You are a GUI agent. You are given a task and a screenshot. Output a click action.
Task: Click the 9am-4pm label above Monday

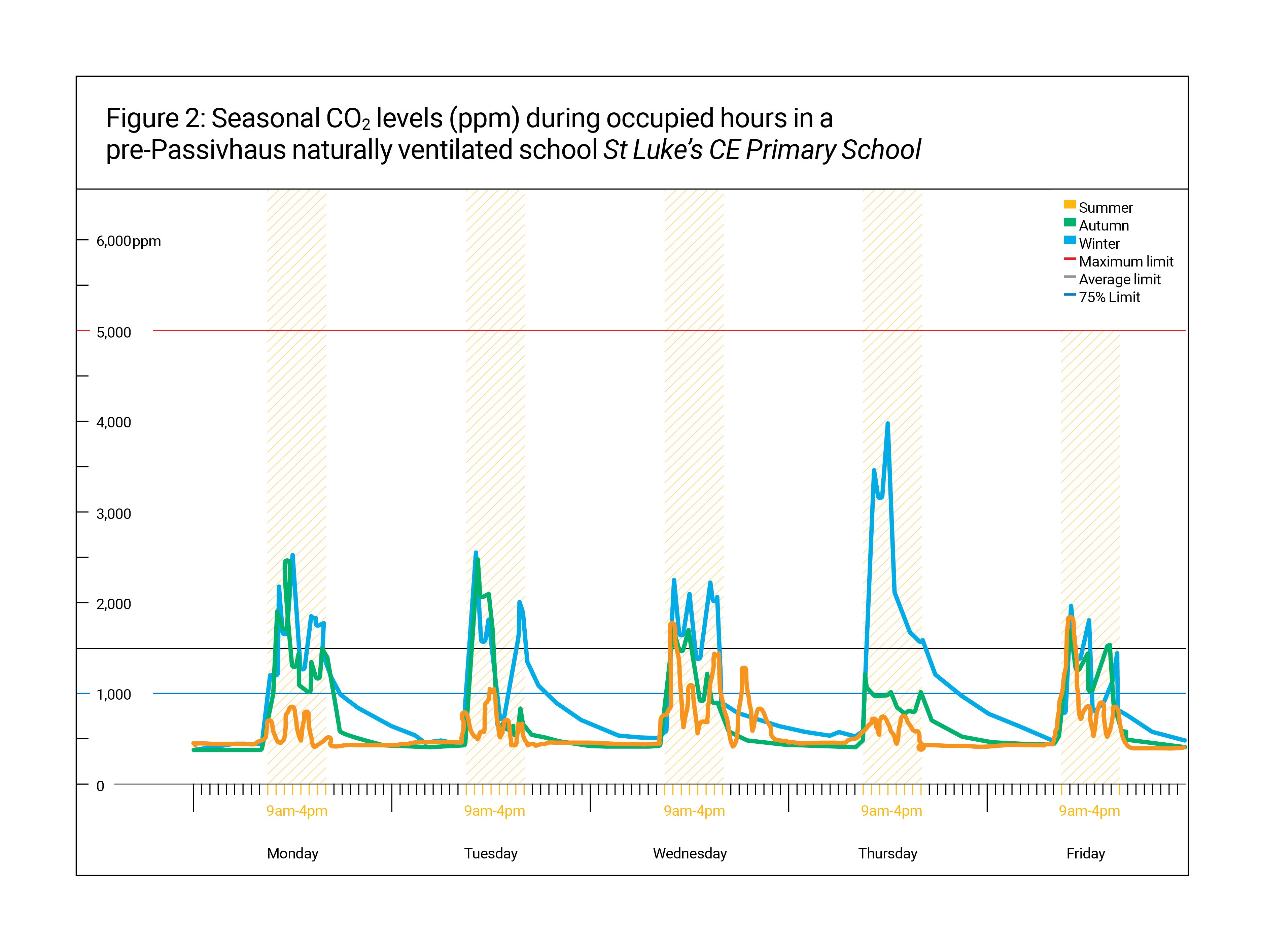[297, 811]
